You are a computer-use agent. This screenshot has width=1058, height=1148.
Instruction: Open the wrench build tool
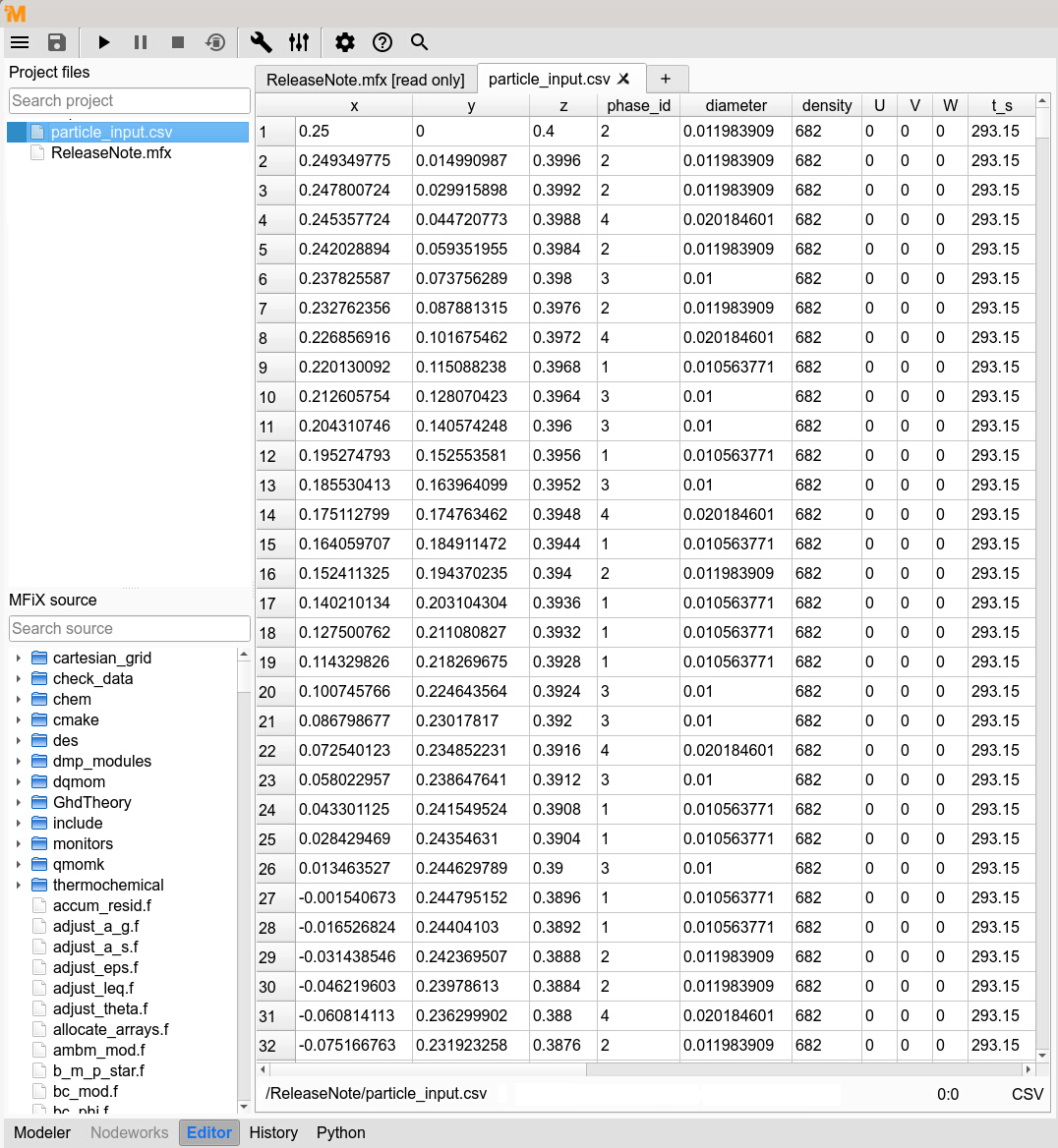pyautogui.click(x=261, y=42)
